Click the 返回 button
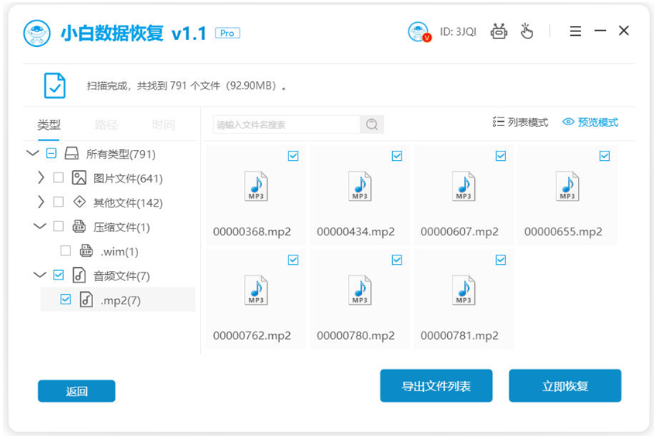 click(x=77, y=391)
